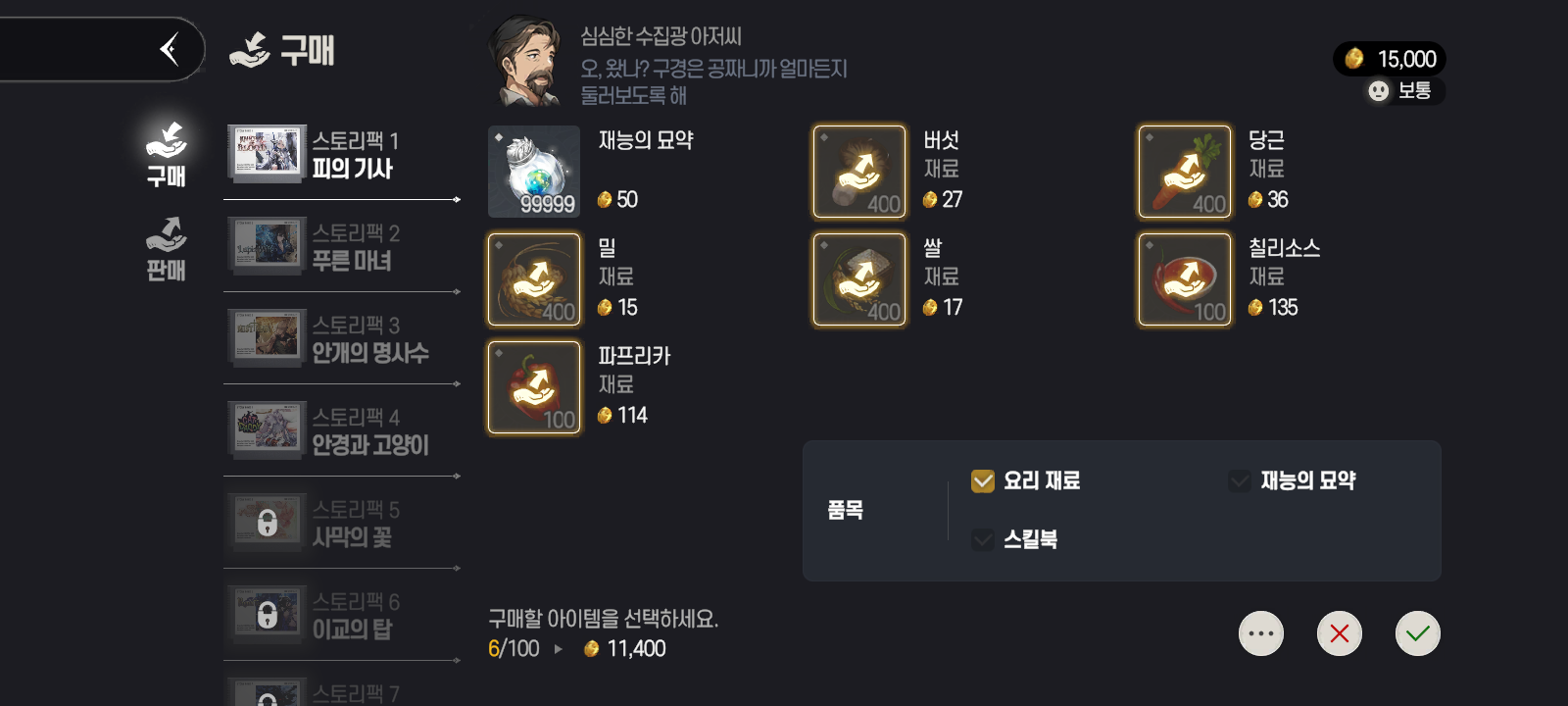The image size is (1568, 706).
Task: Open the three-dots more options button
Action: [x=1261, y=633]
